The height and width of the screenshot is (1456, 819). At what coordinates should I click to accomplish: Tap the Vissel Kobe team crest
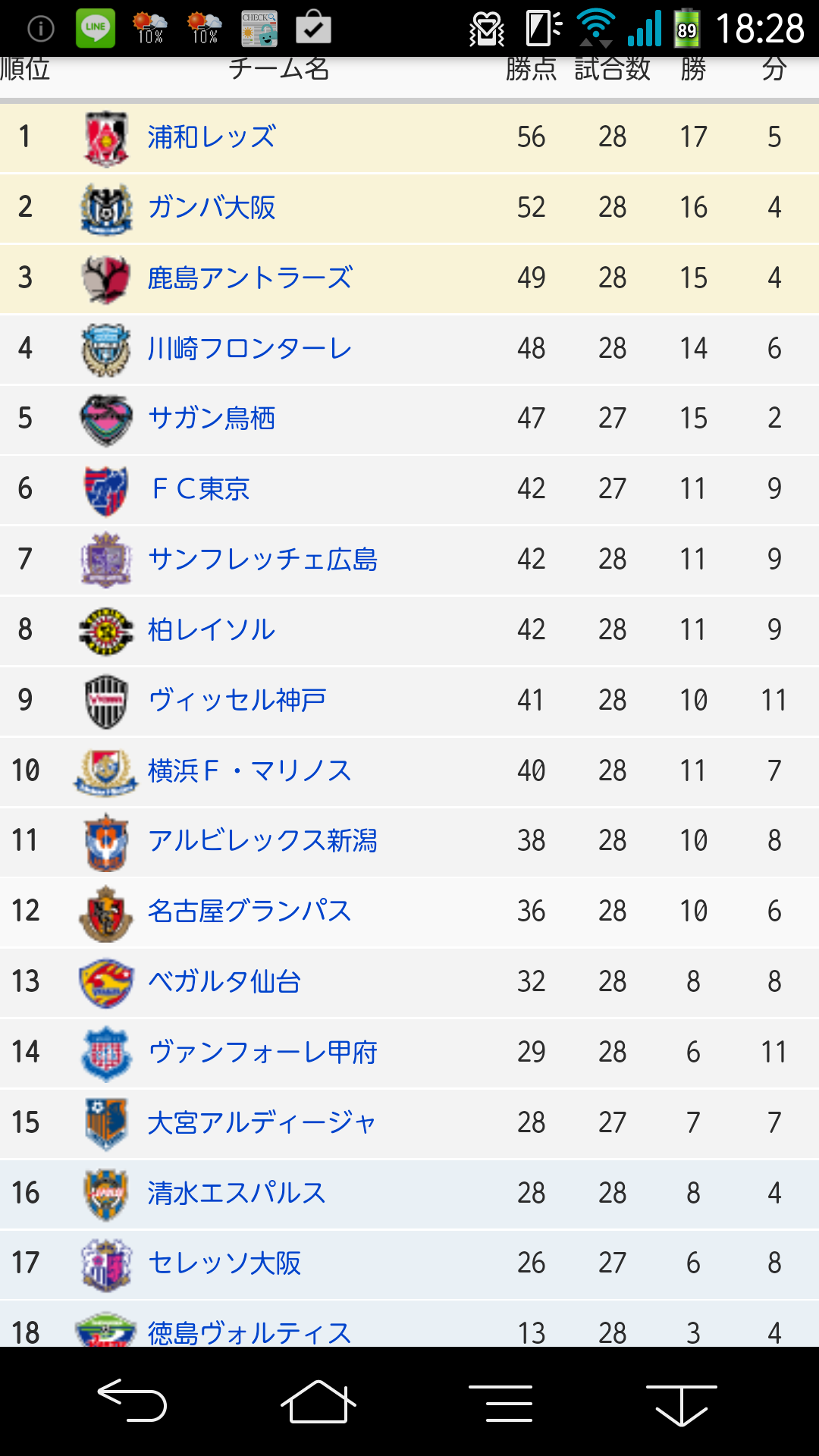106,701
